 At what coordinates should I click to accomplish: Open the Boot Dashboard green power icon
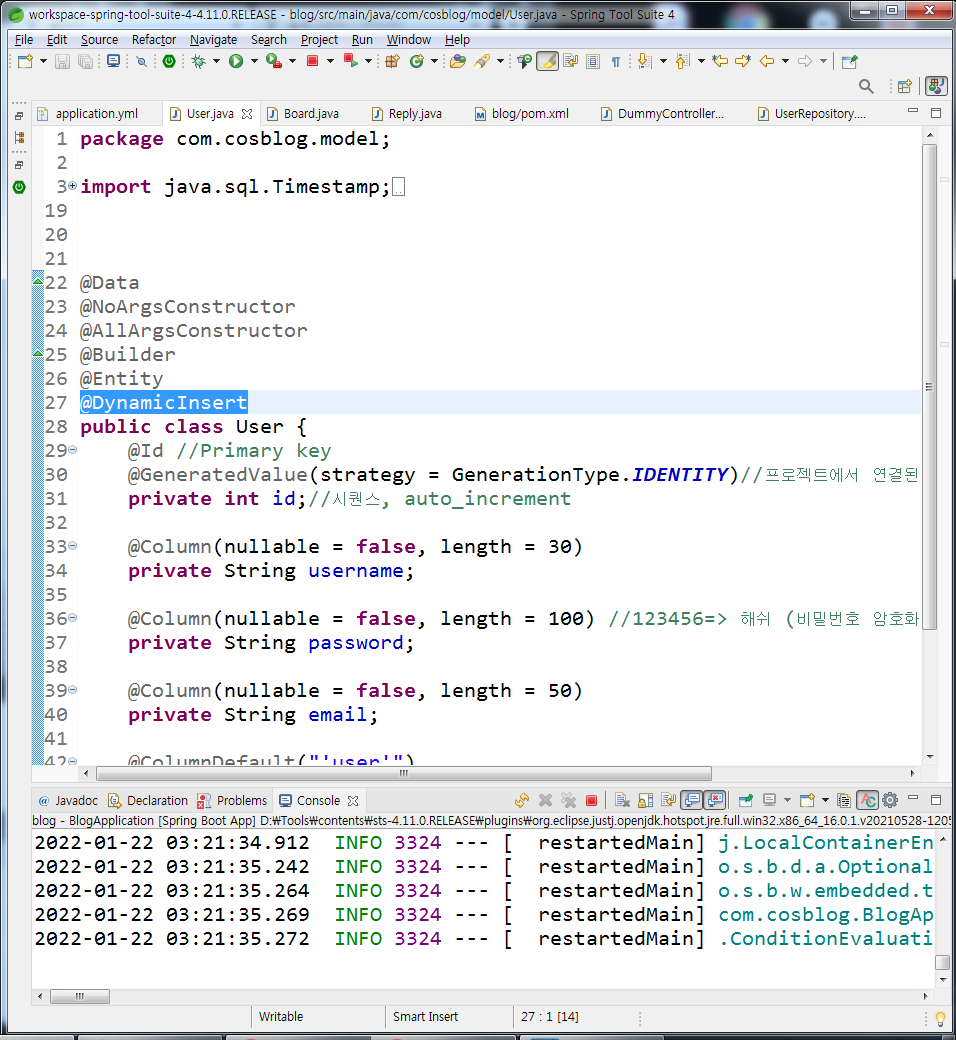coord(169,62)
